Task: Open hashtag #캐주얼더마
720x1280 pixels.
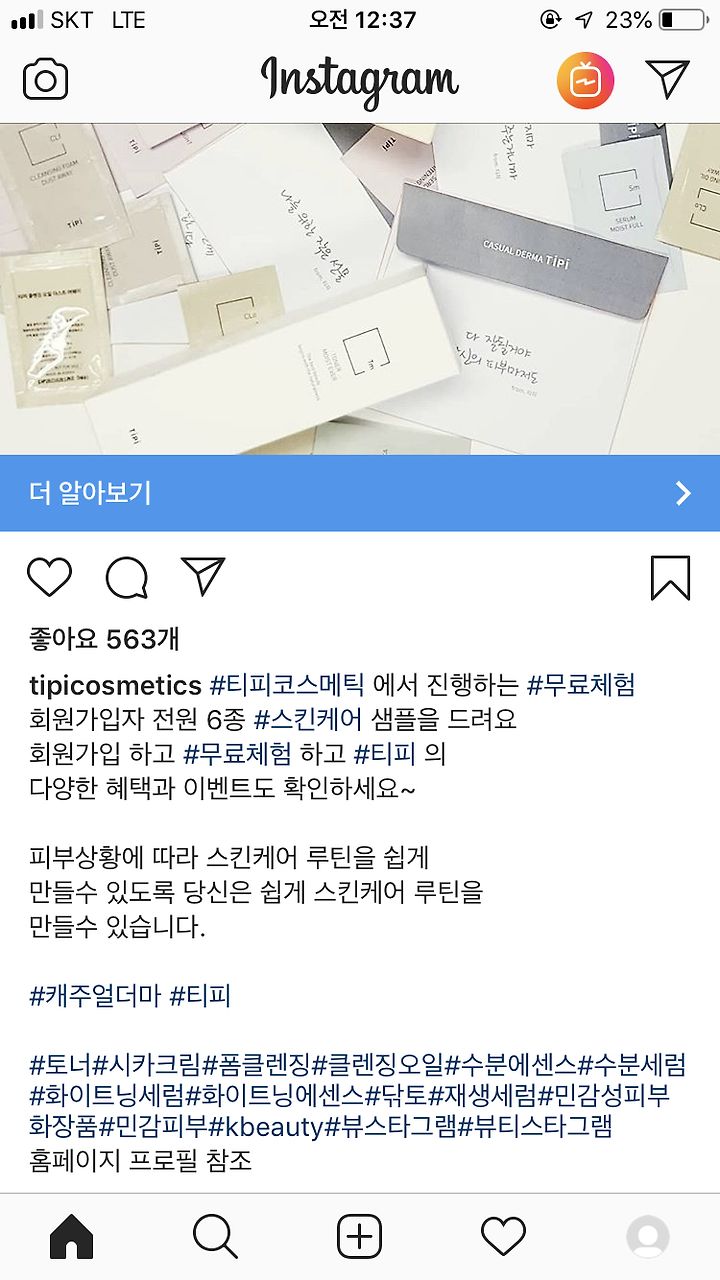Action: [x=95, y=996]
